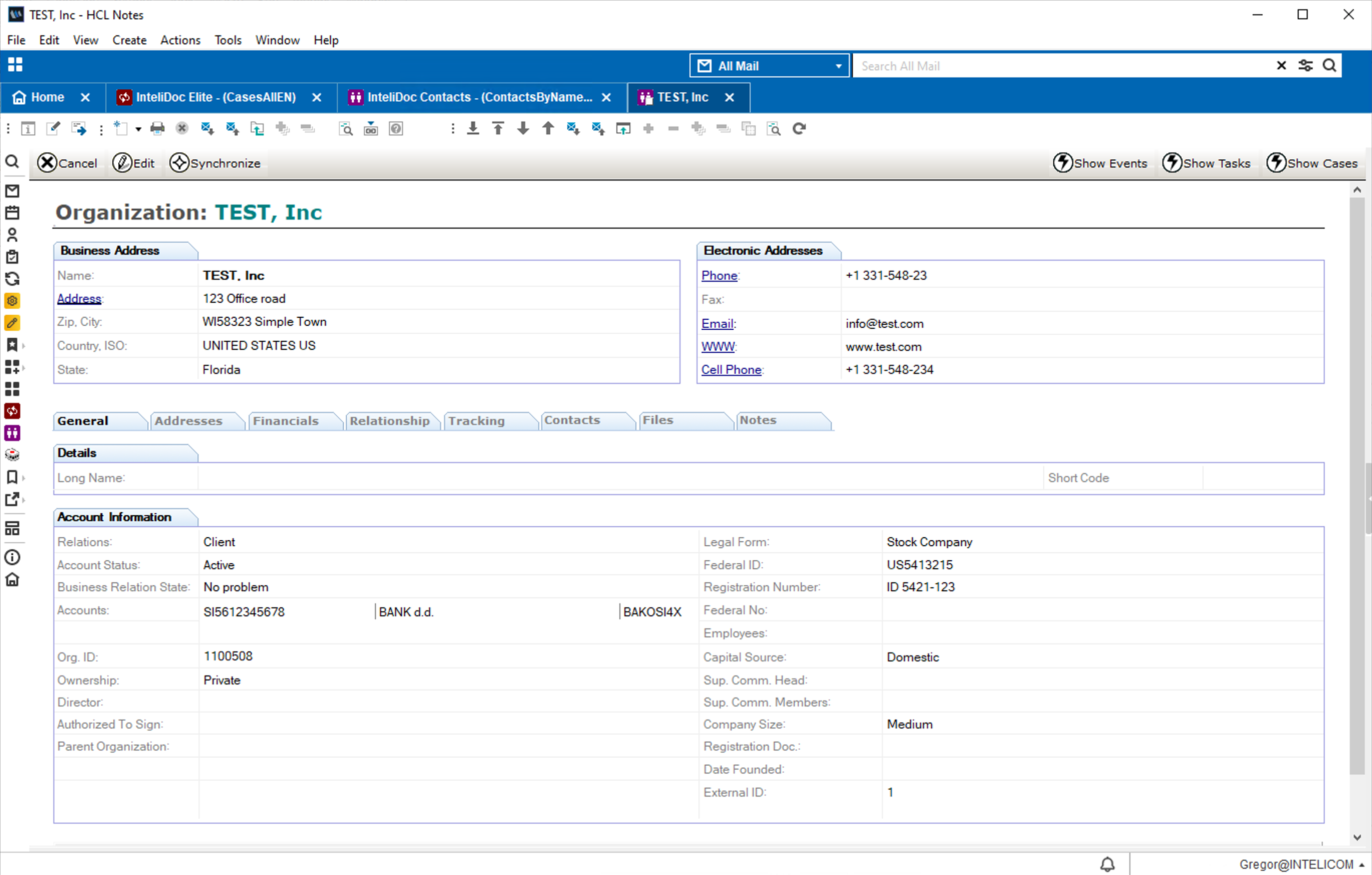
Task: Click the sidebar search magnifier icon
Action: (12, 162)
